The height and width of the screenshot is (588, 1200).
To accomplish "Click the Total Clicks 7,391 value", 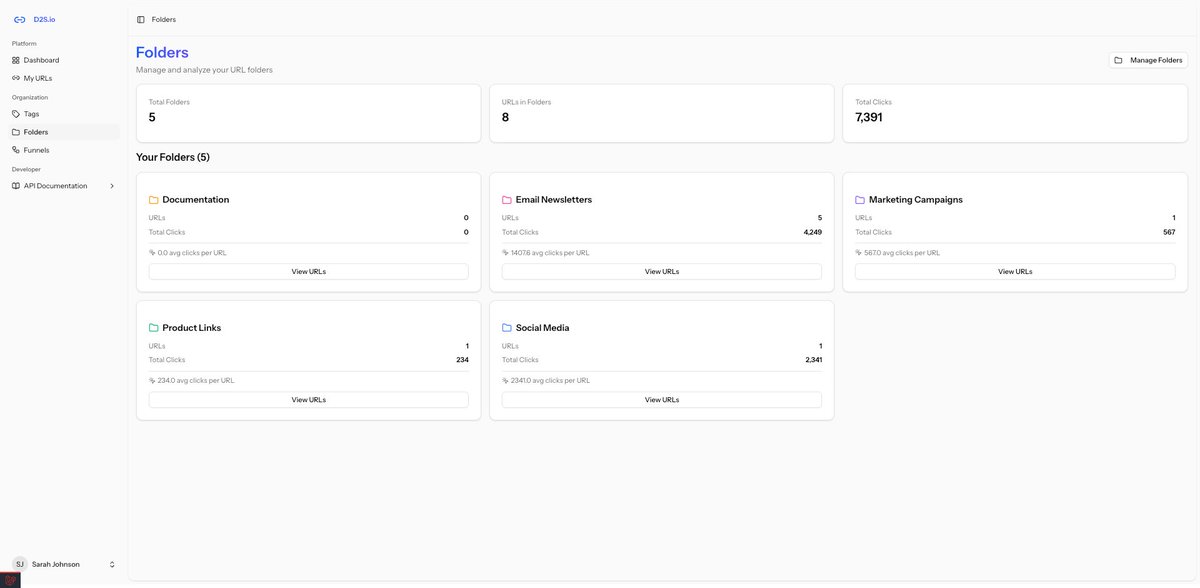I will (x=869, y=117).
